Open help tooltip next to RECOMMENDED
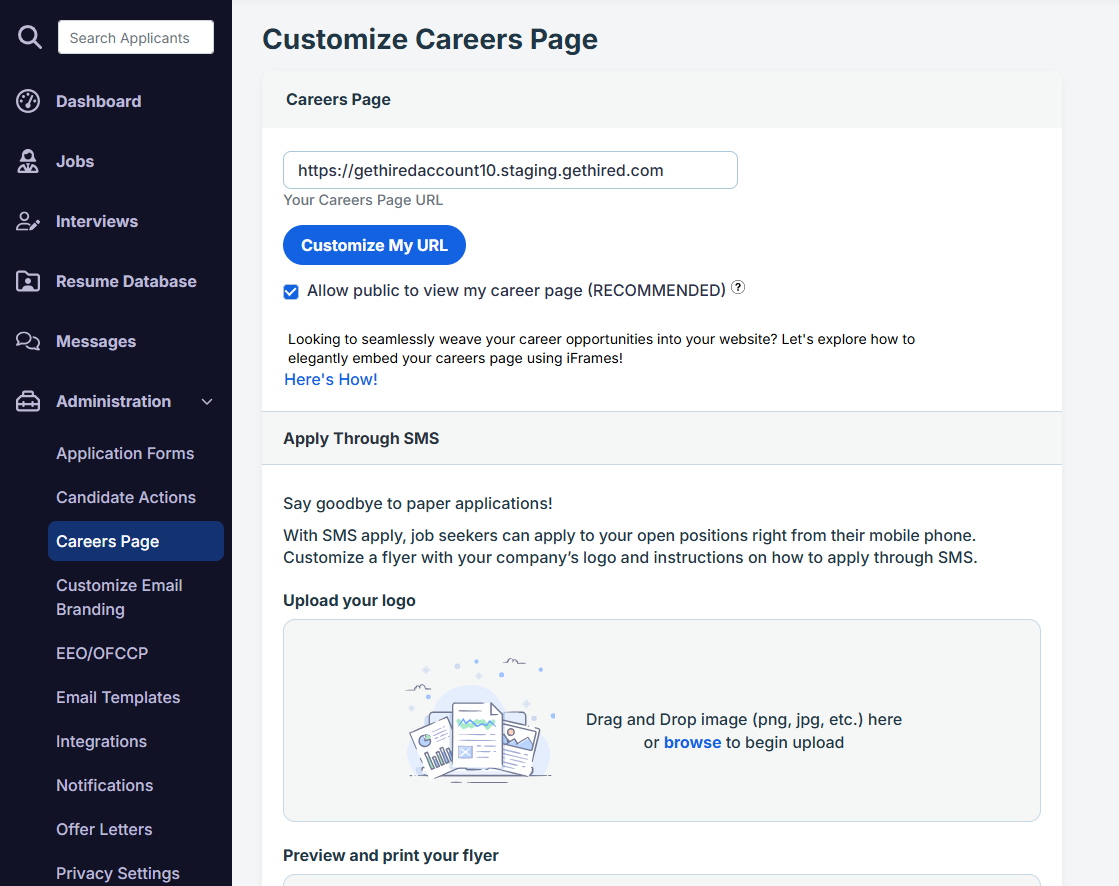This screenshot has height=886, width=1119. pyautogui.click(x=738, y=287)
